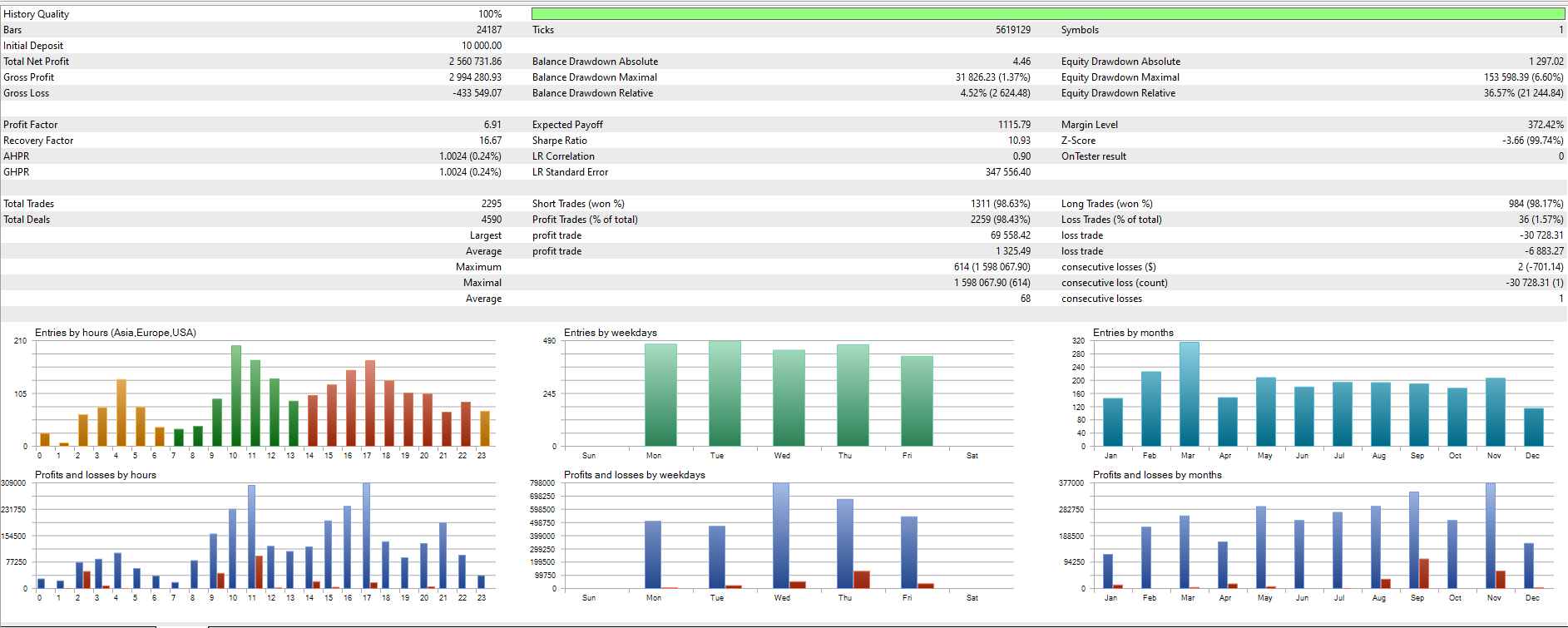Click the orange hour 4 bar in Entries by hours
1568x628 pixels.
point(121,413)
